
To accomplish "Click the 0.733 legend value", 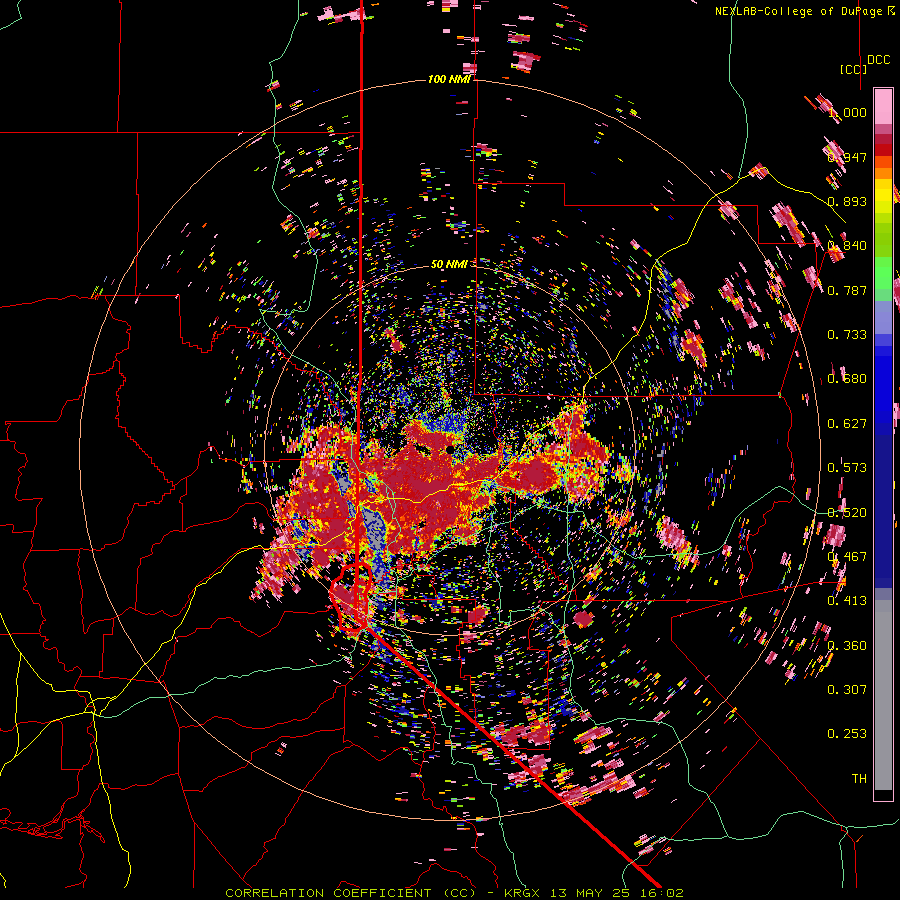I will click(x=847, y=335).
